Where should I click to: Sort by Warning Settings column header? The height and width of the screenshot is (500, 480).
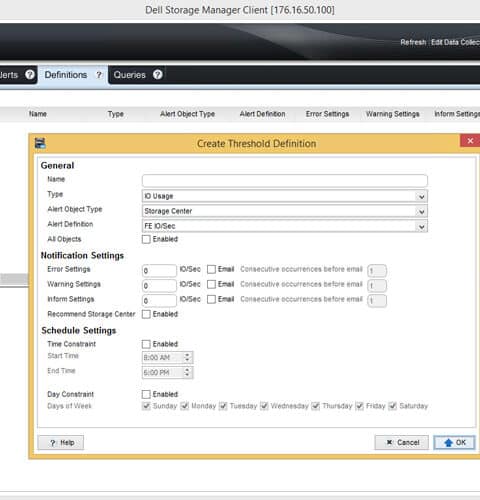pyautogui.click(x=393, y=114)
